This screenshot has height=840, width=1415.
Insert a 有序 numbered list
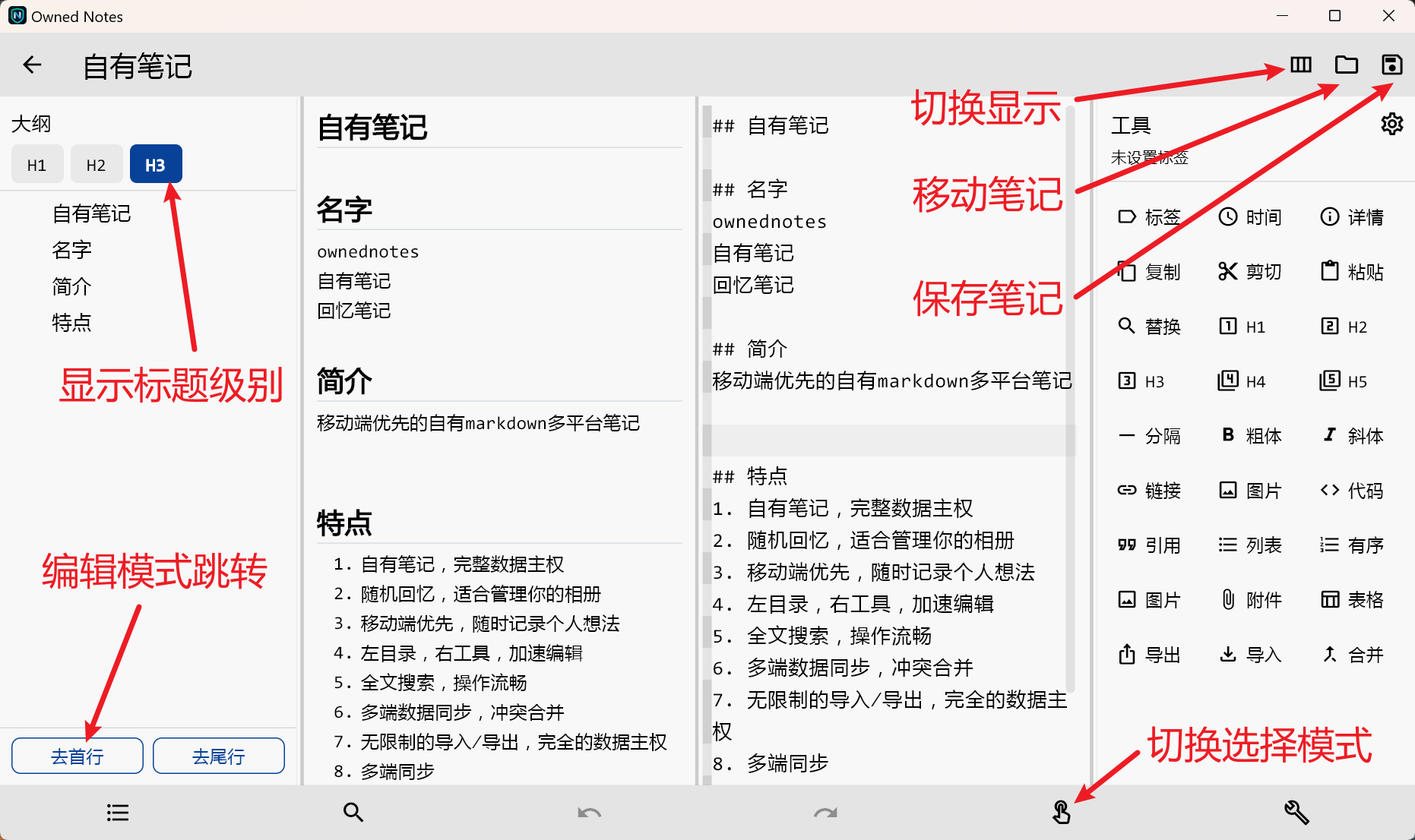coord(1352,545)
